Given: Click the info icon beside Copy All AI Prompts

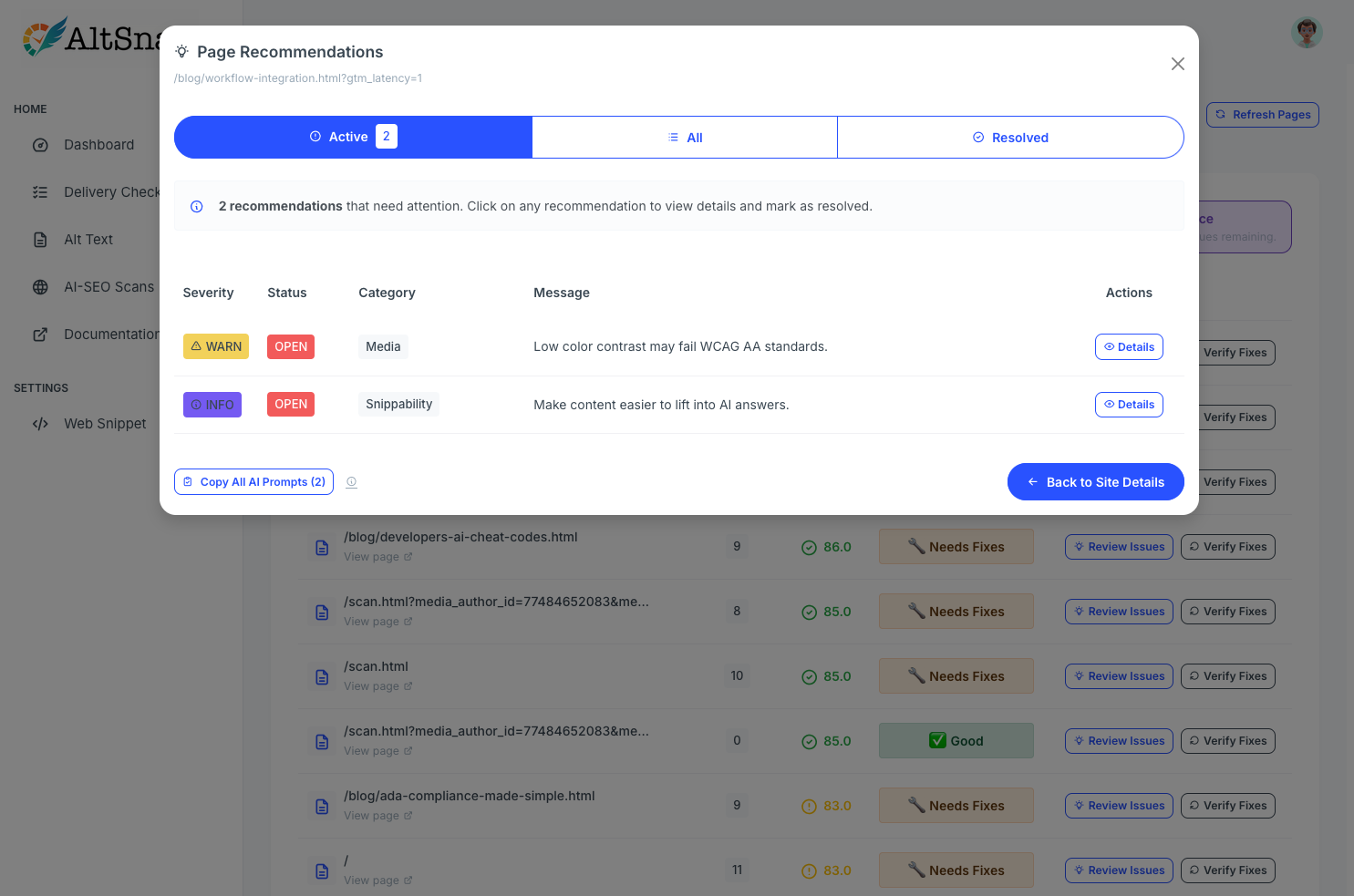Looking at the screenshot, I should coord(351,481).
